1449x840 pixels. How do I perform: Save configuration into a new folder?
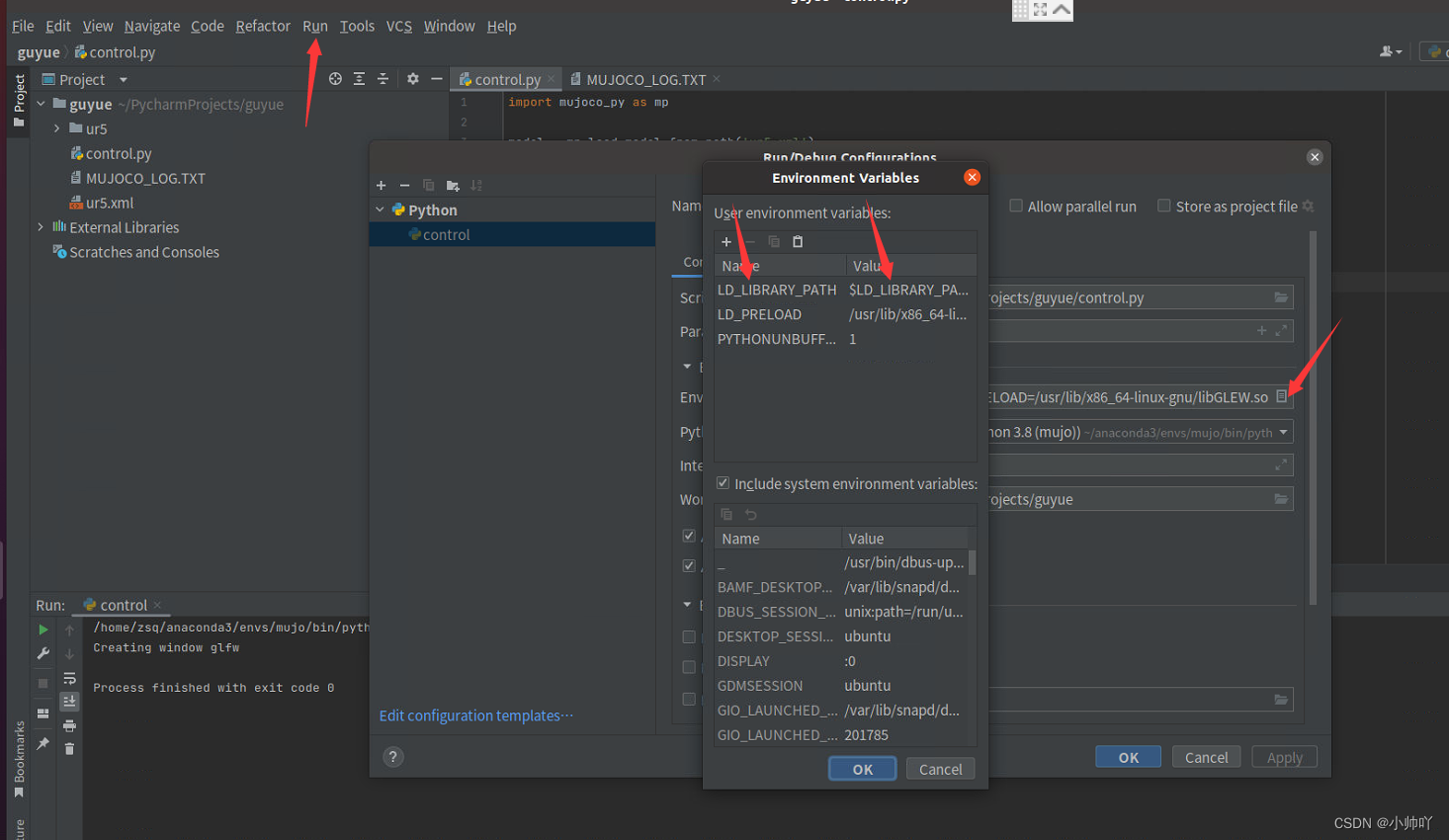click(453, 186)
